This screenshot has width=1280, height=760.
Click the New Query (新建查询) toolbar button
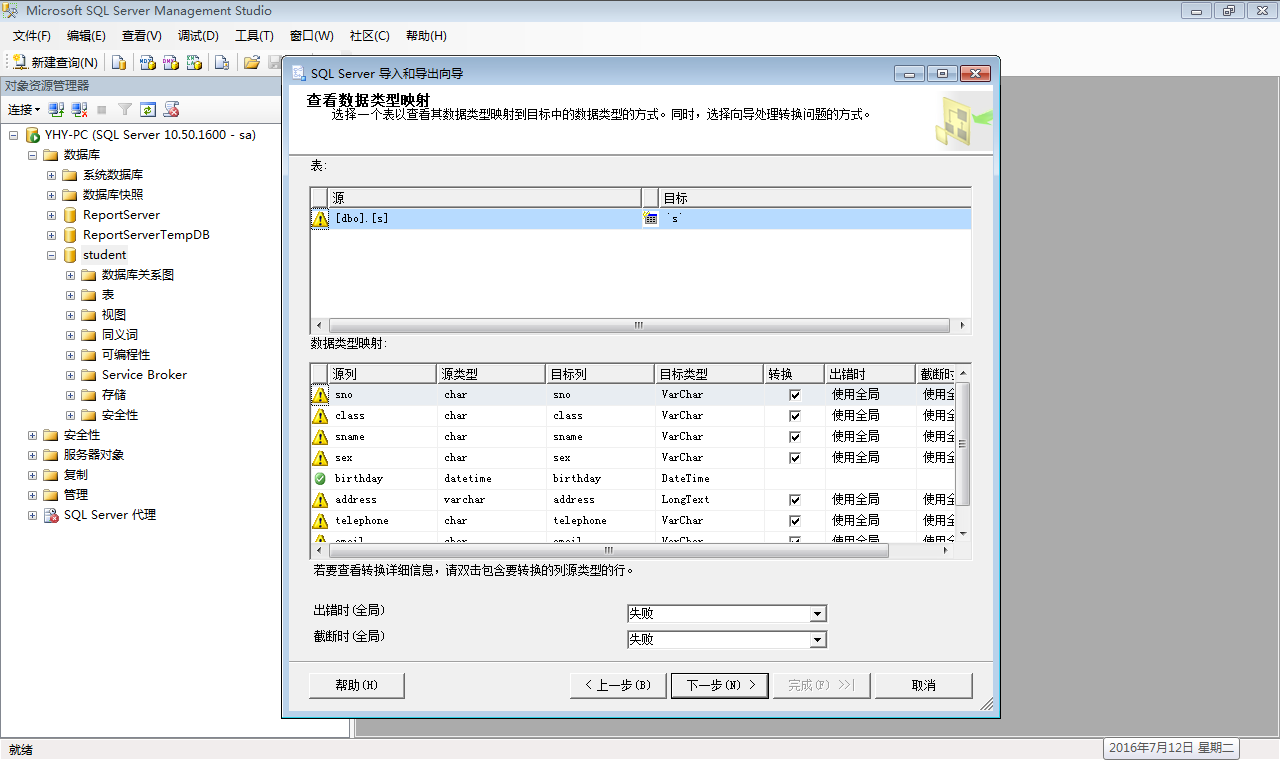point(55,62)
